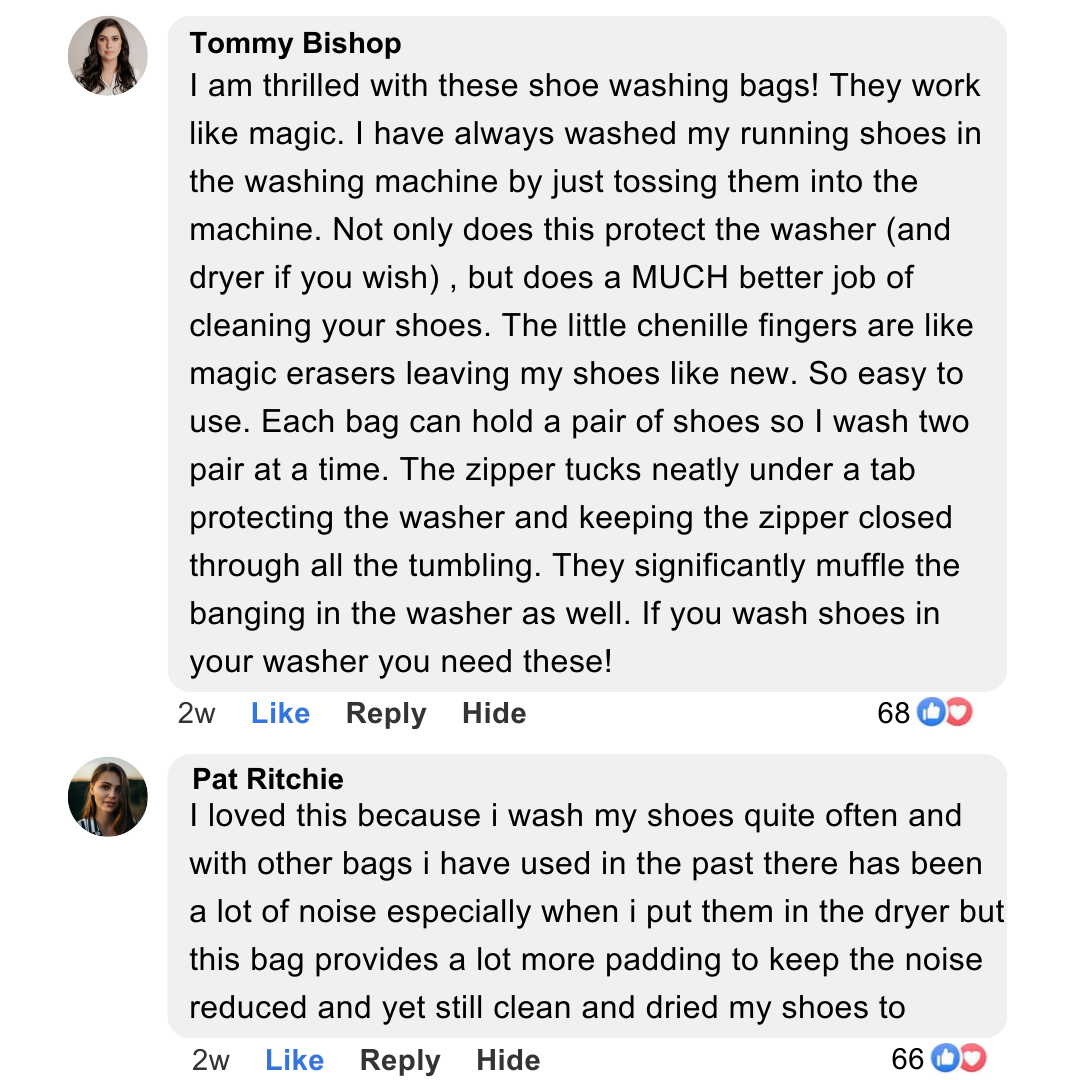Reply to Pat Ritchie's comment
Image resolution: width=1080 pixels, height=1080 pixels.
[400, 1060]
